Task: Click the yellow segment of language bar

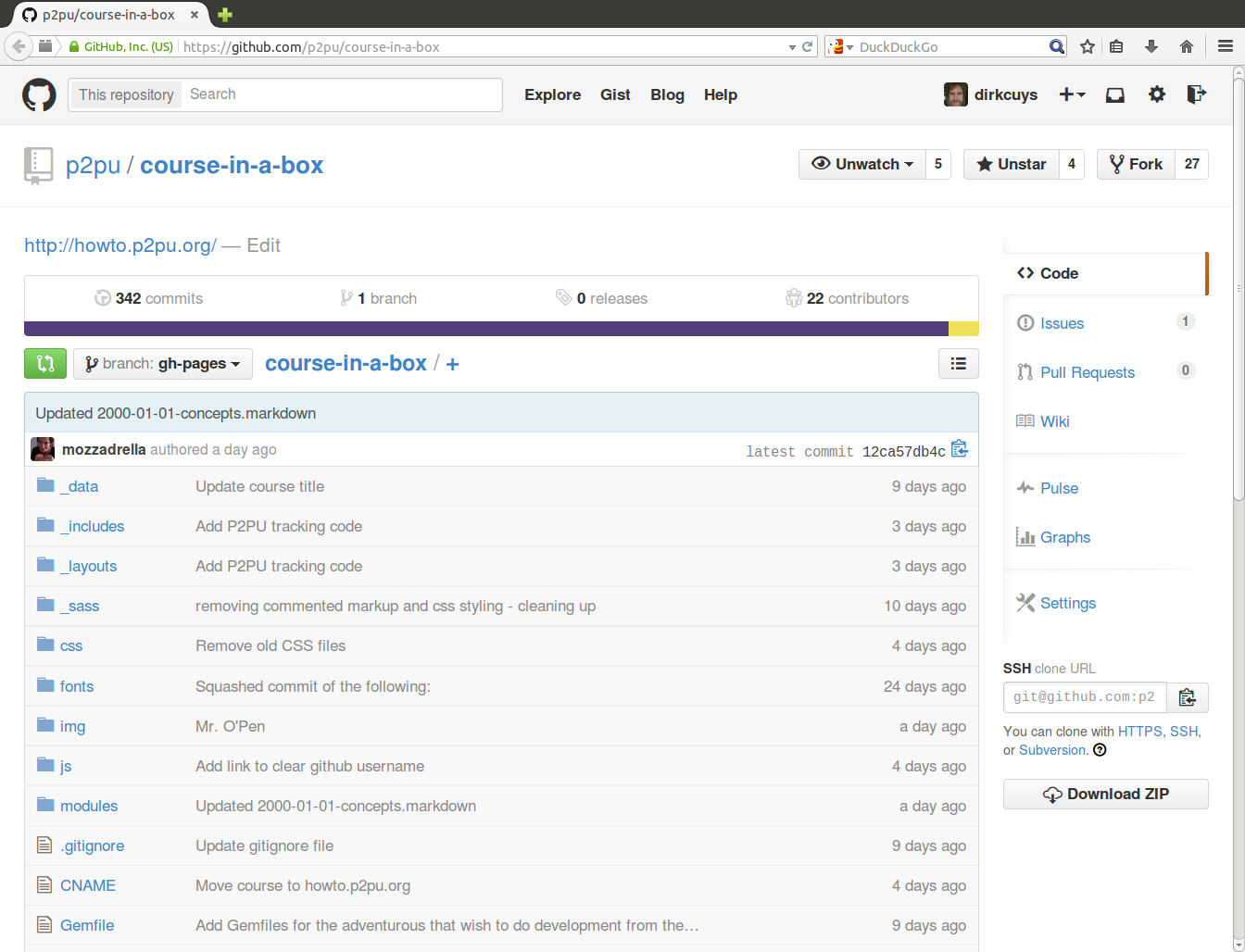Action: (x=963, y=329)
